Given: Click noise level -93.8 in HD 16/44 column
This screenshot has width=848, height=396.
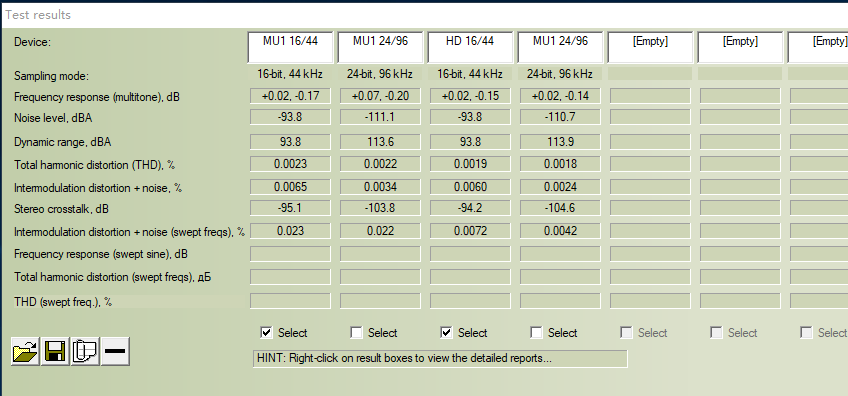Looking at the screenshot, I should 470,117.
